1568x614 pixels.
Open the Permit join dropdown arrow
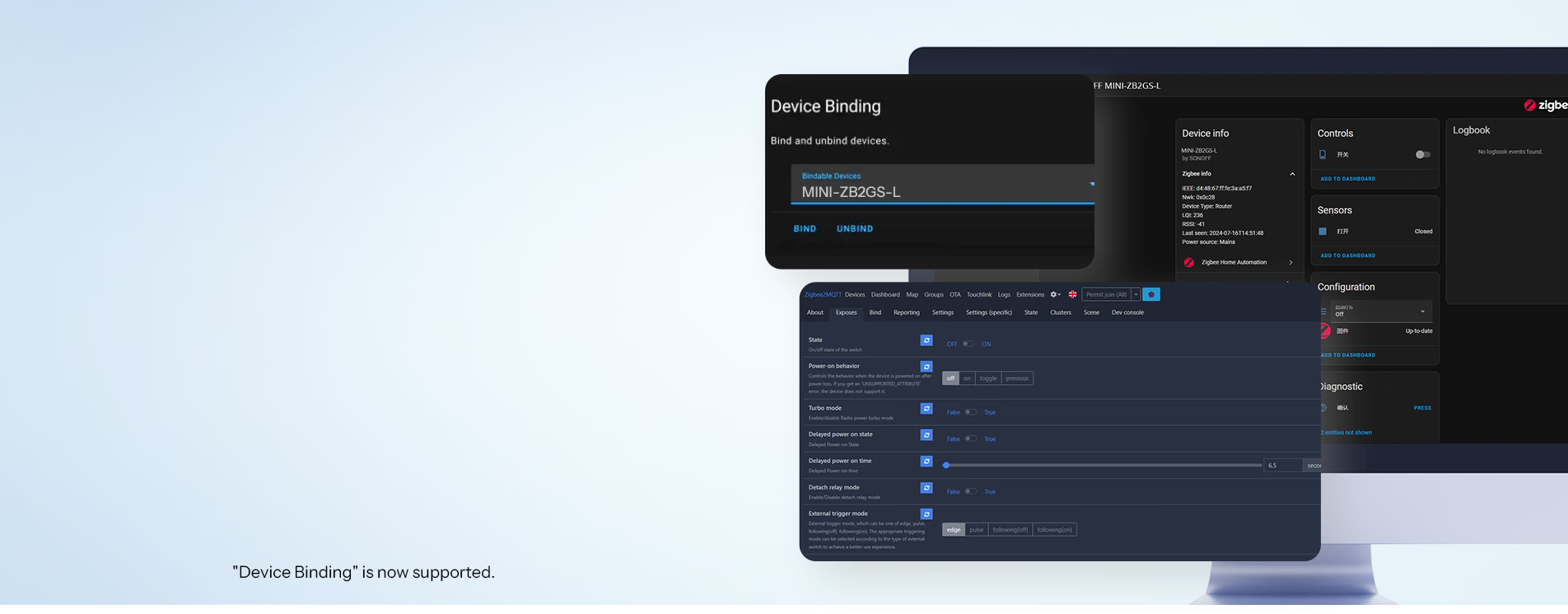click(1136, 294)
